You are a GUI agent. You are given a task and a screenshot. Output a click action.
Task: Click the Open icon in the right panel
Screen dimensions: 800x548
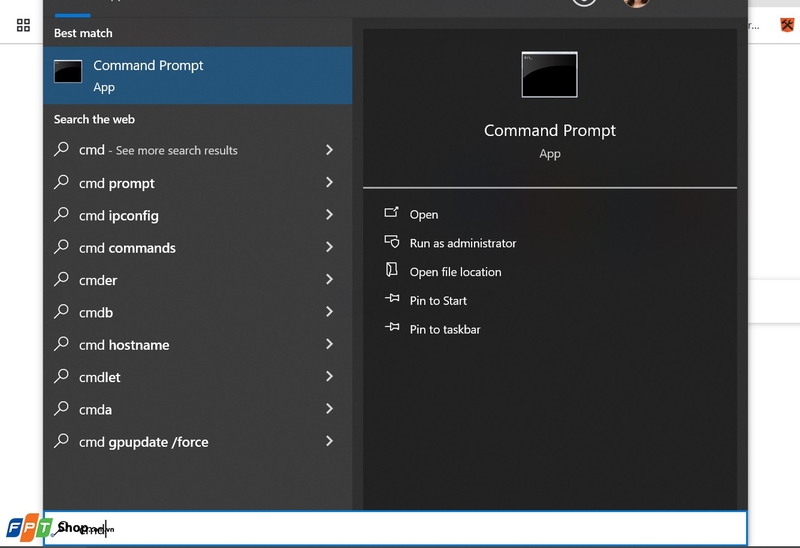tap(391, 214)
